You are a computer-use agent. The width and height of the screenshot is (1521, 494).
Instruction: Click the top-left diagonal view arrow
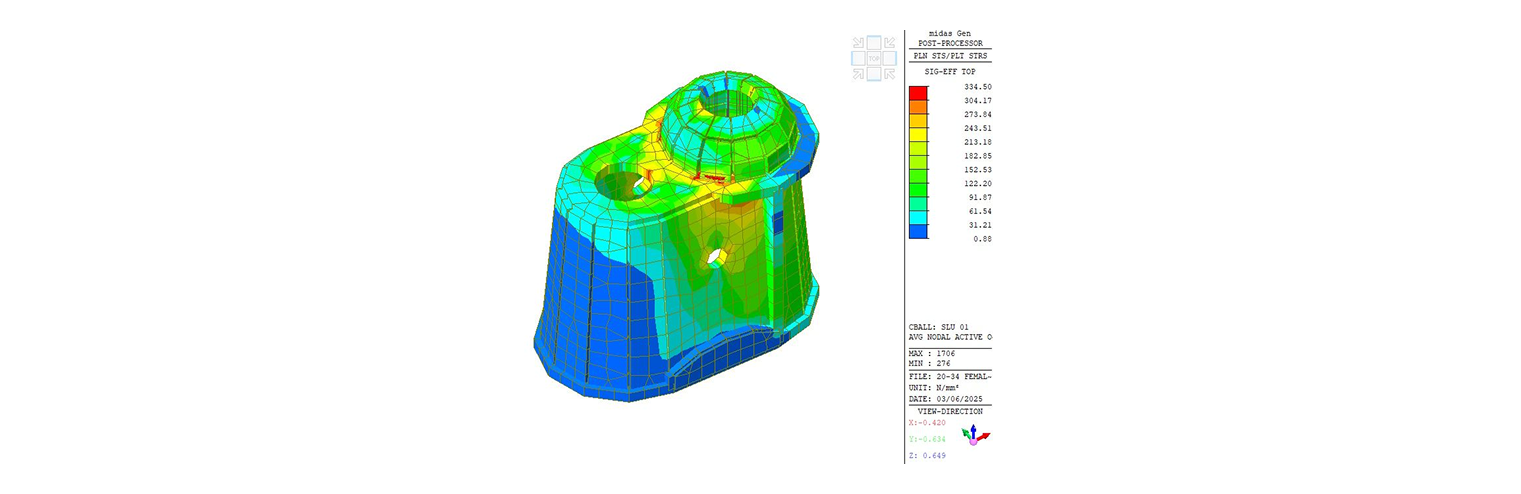[x=858, y=43]
